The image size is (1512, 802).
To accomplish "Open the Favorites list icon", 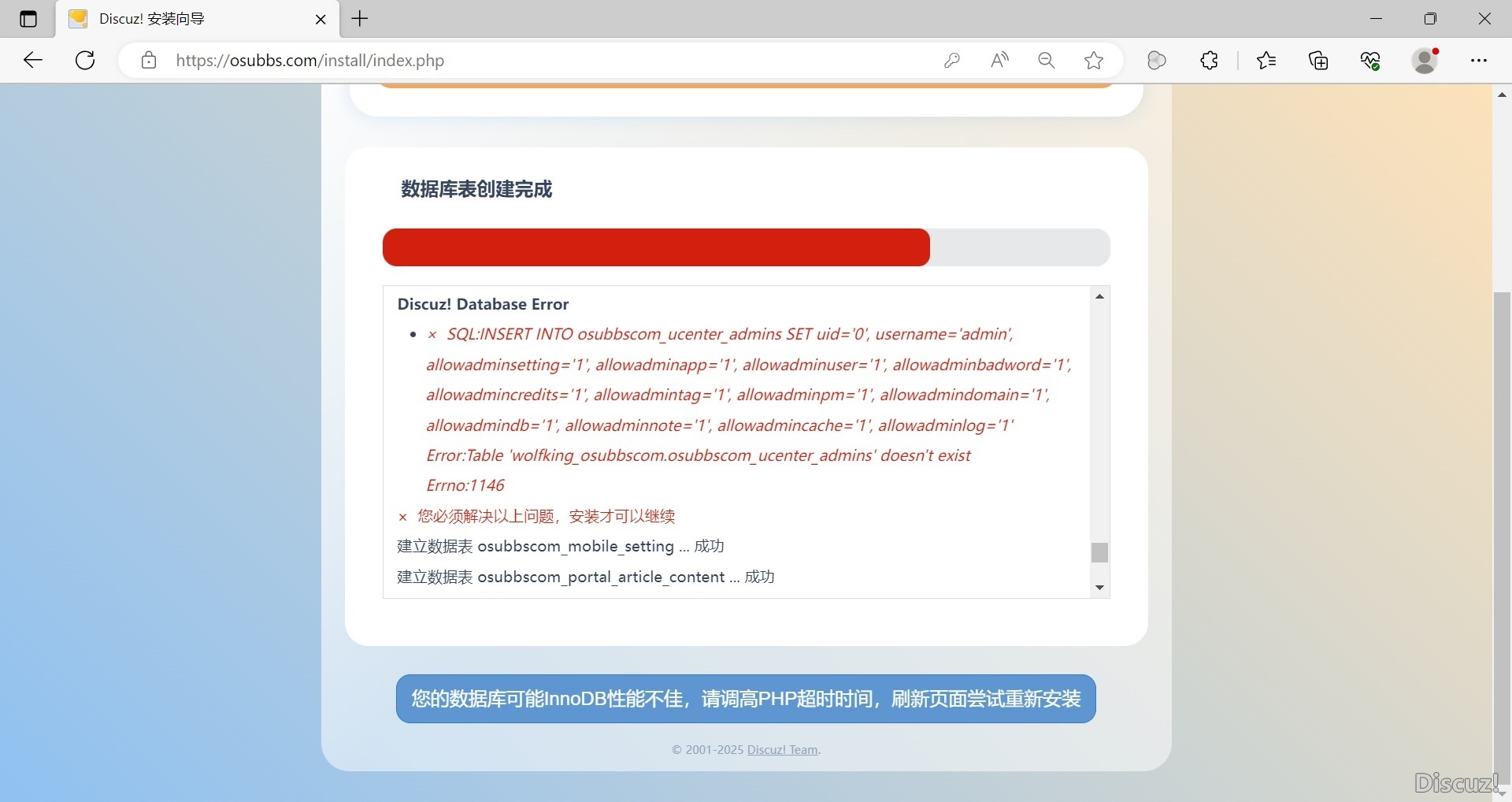I will pyautogui.click(x=1266, y=61).
